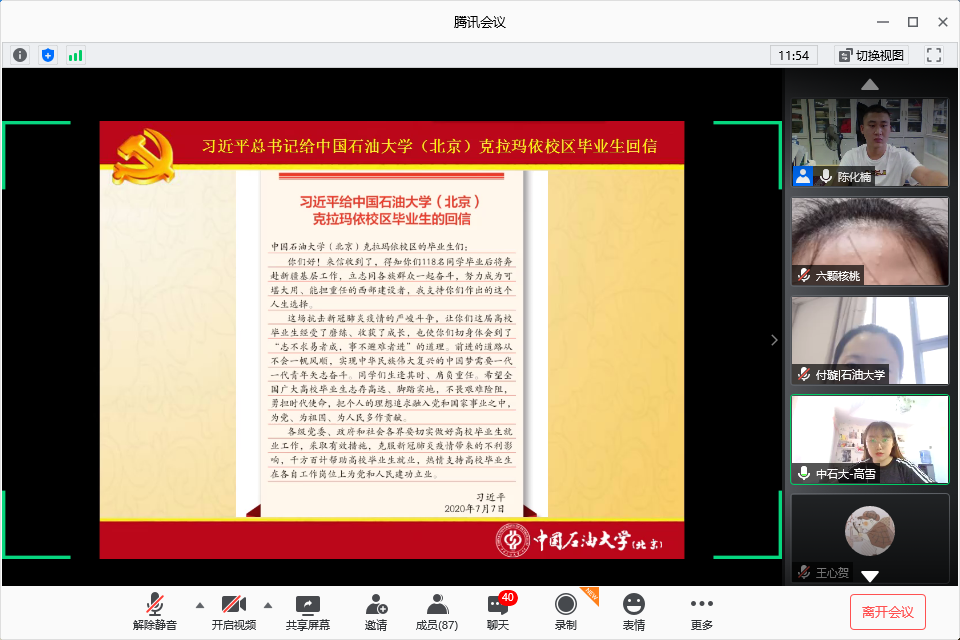Image resolution: width=960 pixels, height=640 pixels.
Task: Open the 成员(87) participants list
Action: 436,611
